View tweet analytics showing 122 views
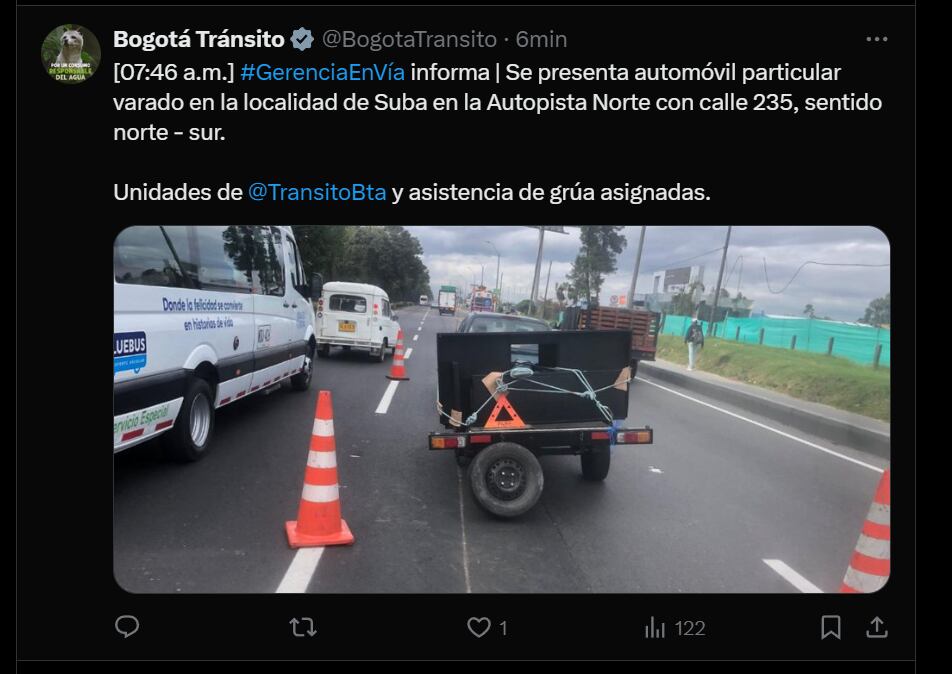The height and width of the screenshot is (674, 952). 675,628
